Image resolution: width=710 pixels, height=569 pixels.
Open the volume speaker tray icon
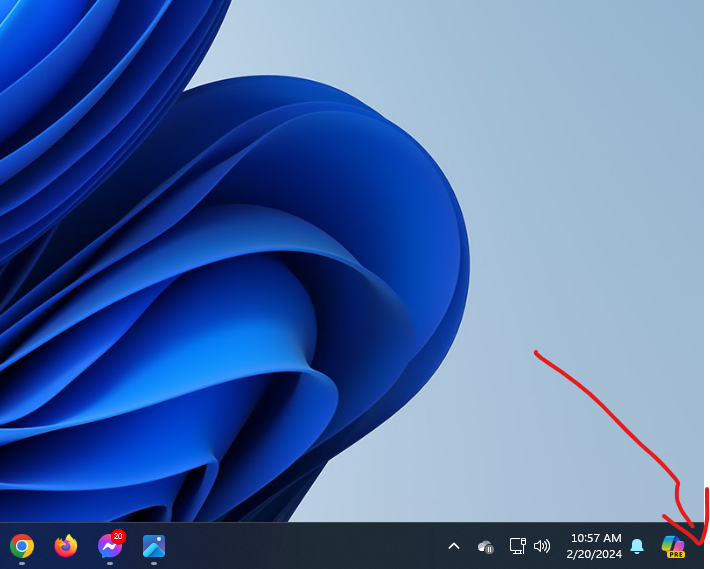(542, 546)
